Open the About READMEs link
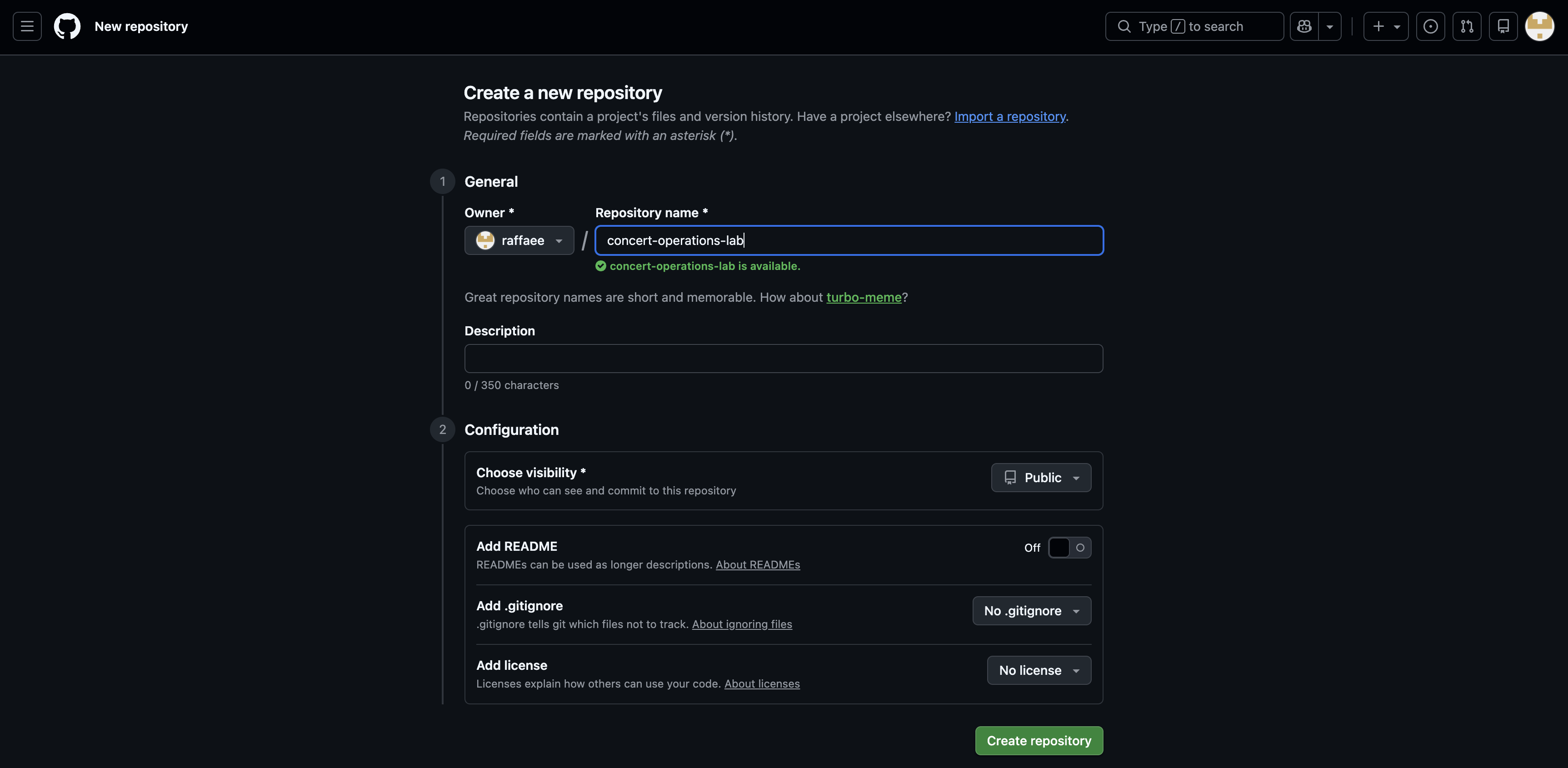The height and width of the screenshot is (768, 1568). [x=757, y=565]
